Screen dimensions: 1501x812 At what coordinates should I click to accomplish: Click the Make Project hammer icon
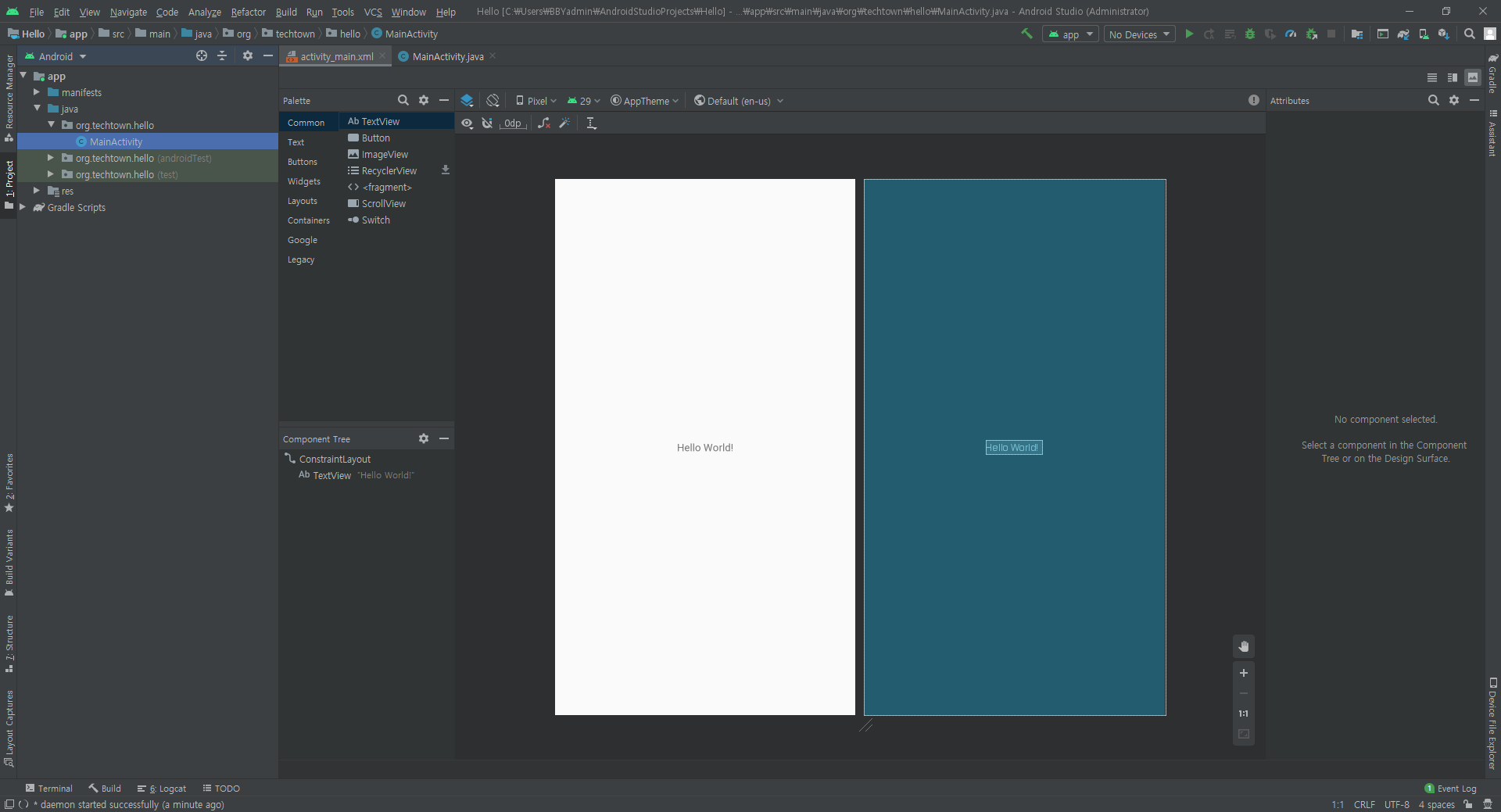(1027, 34)
